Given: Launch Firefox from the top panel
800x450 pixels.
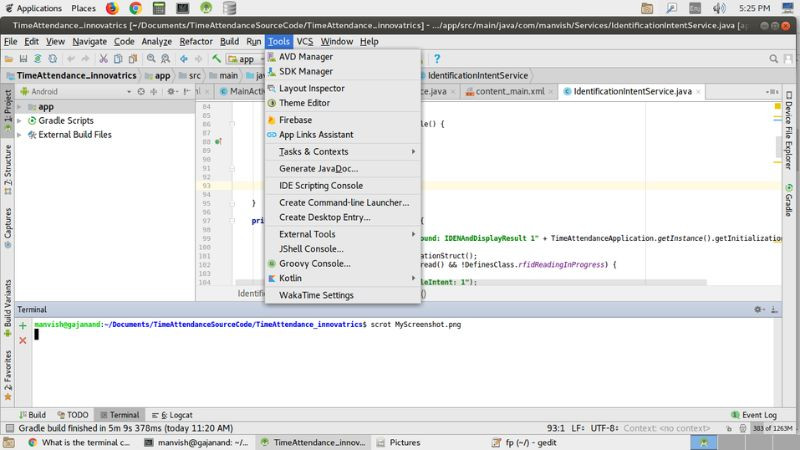Looking at the screenshot, I should [x=112, y=8].
